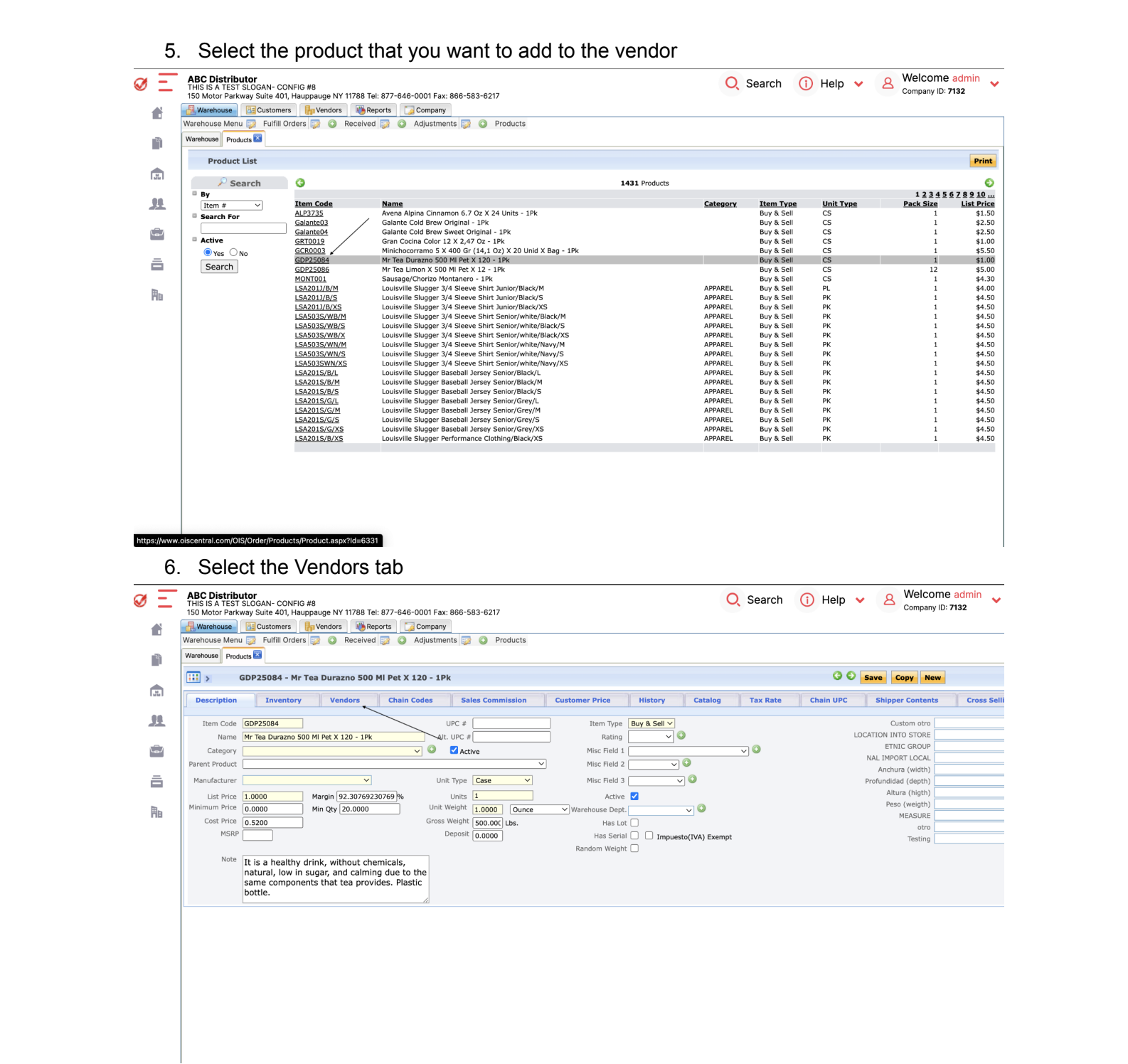Close the Products tab in the product detail screenshot
The image size is (1128, 1064).
pyautogui.click(x=257, y=654)
